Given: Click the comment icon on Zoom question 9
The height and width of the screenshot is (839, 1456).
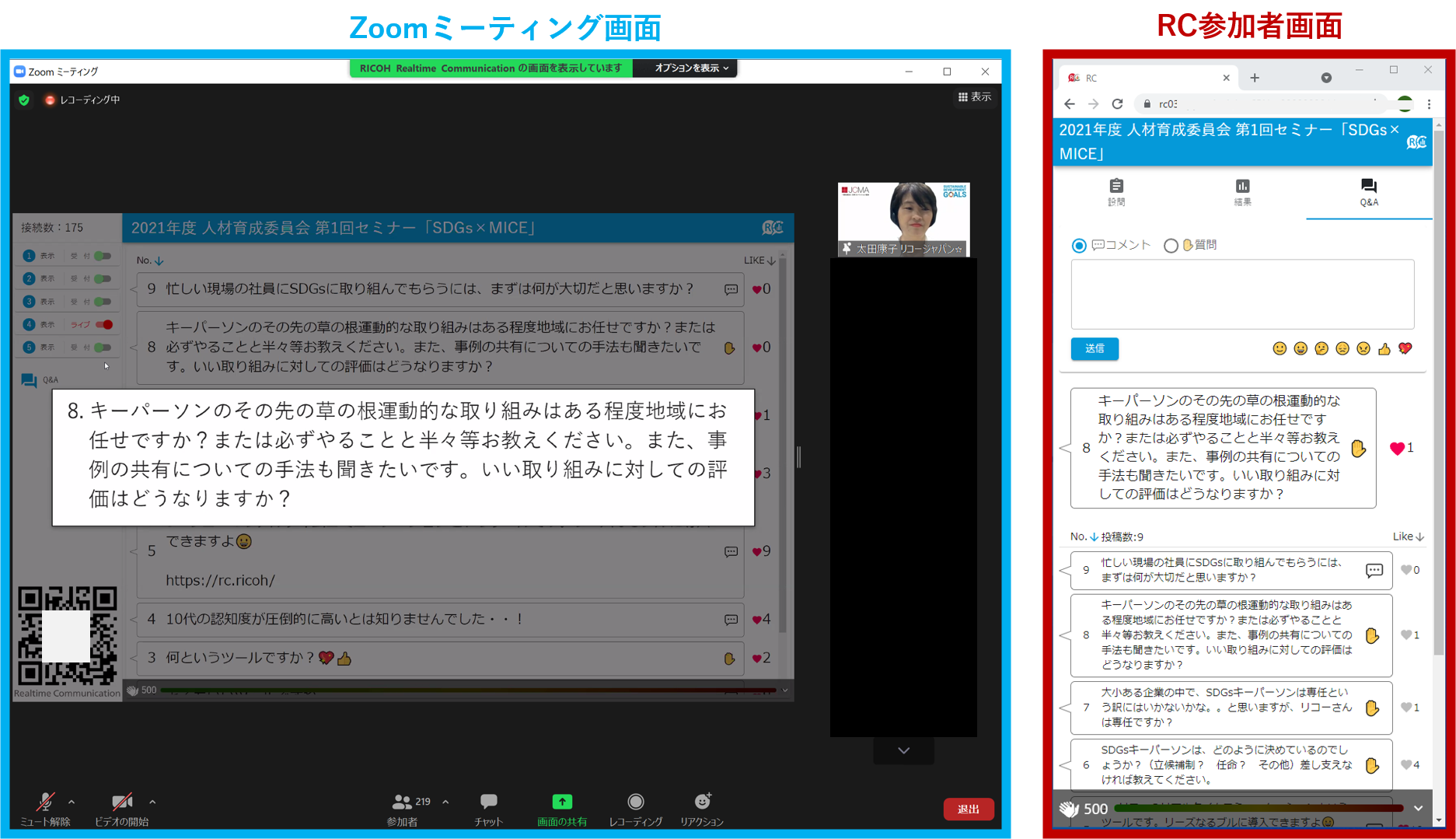Looking at the screenshot, I should pyautogui.click(x=731, y=289).
